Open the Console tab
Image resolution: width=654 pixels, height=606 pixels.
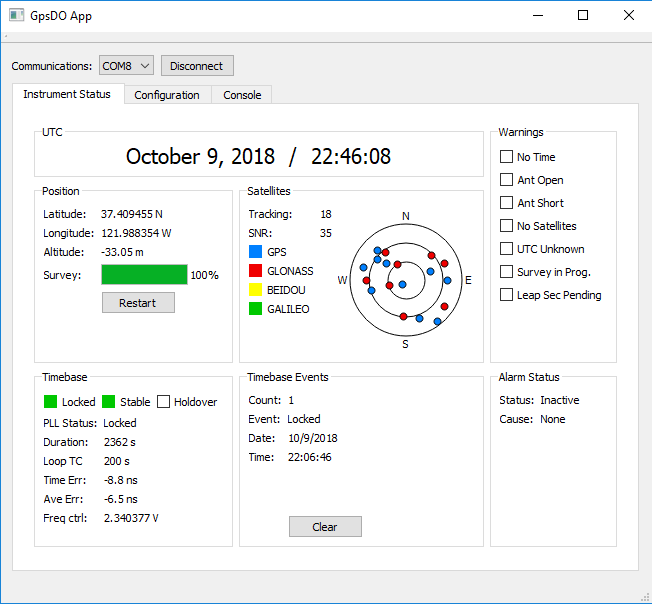[242, 95]
